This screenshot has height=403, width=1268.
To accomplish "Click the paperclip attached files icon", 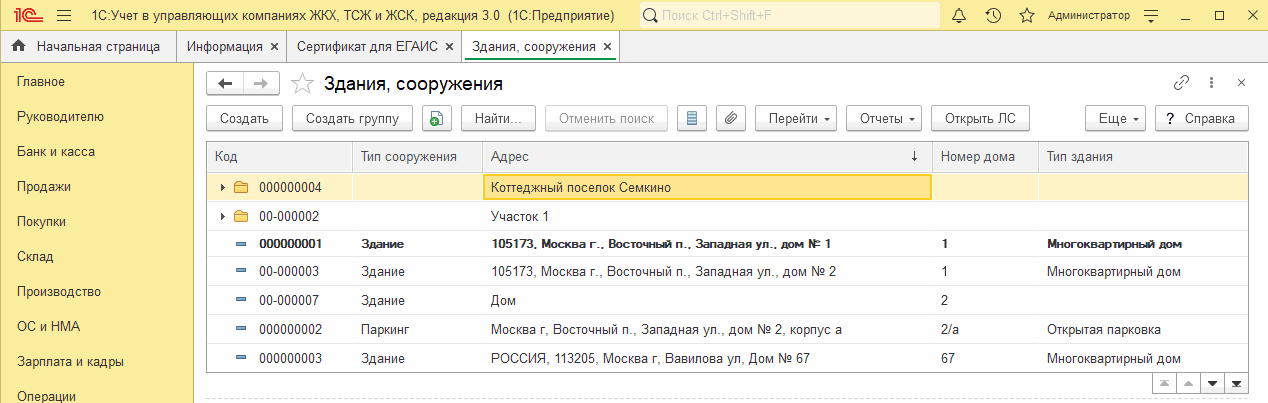I will pyautogui.click(x=730, y=118).
